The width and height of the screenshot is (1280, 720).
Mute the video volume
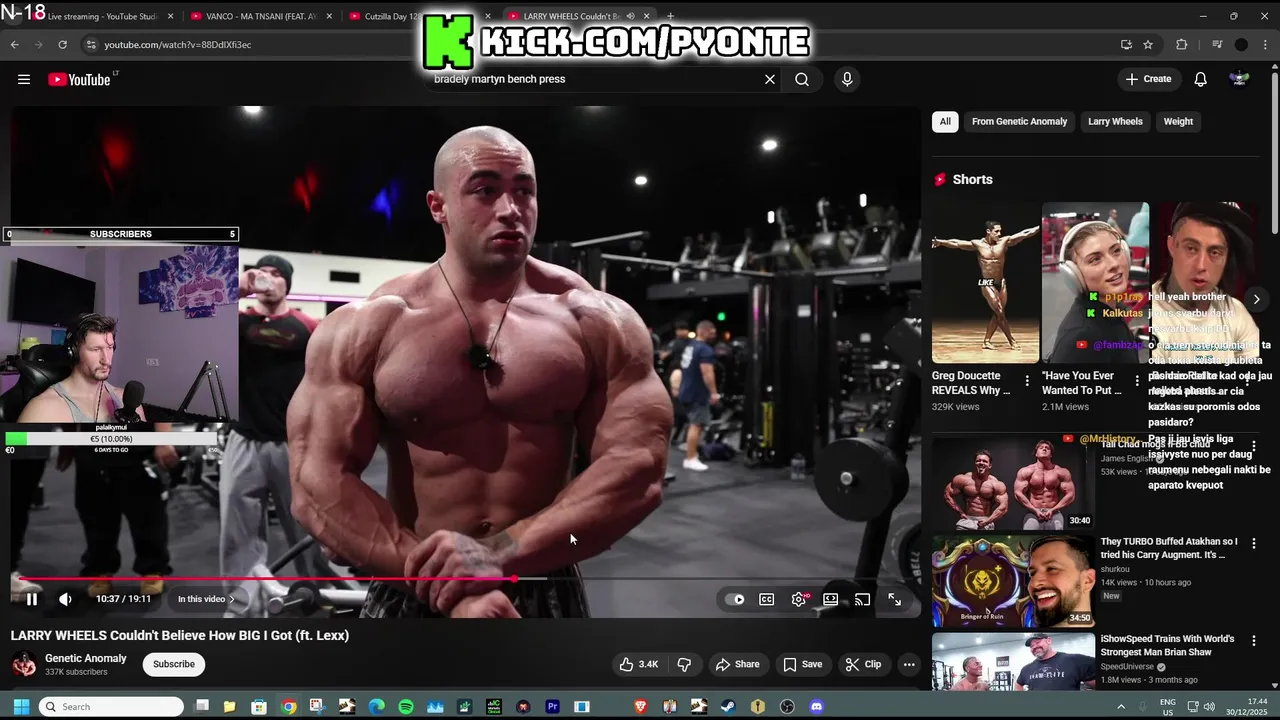pos(65,599)
